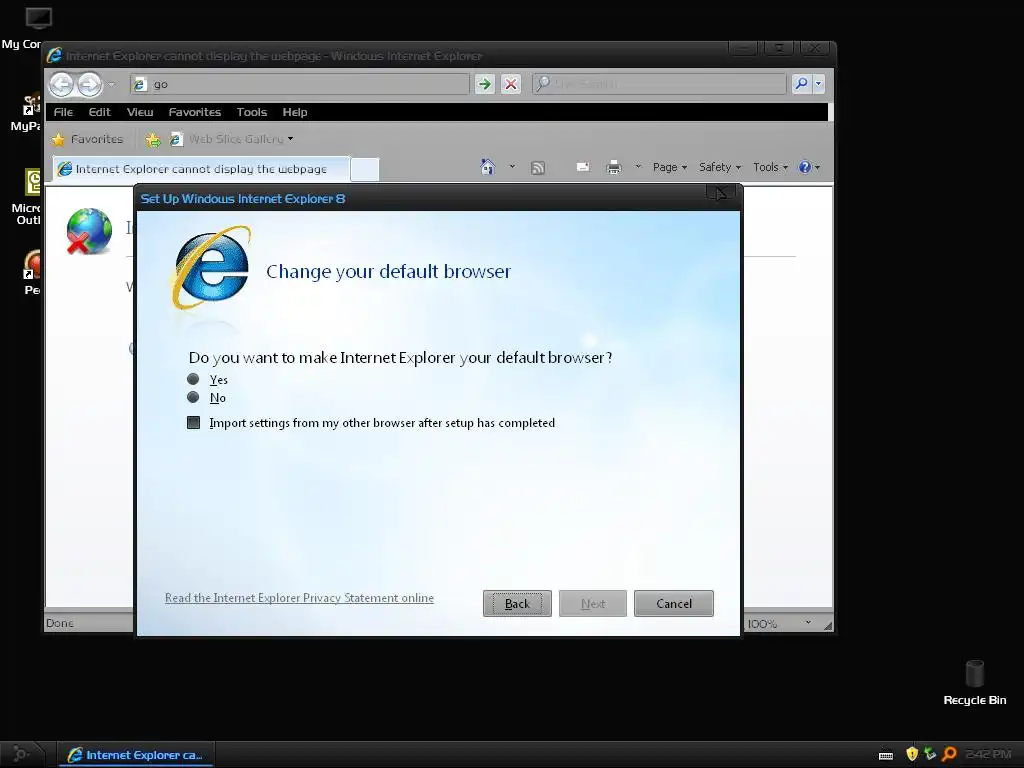Click the RSS Feeds icon

537,168
